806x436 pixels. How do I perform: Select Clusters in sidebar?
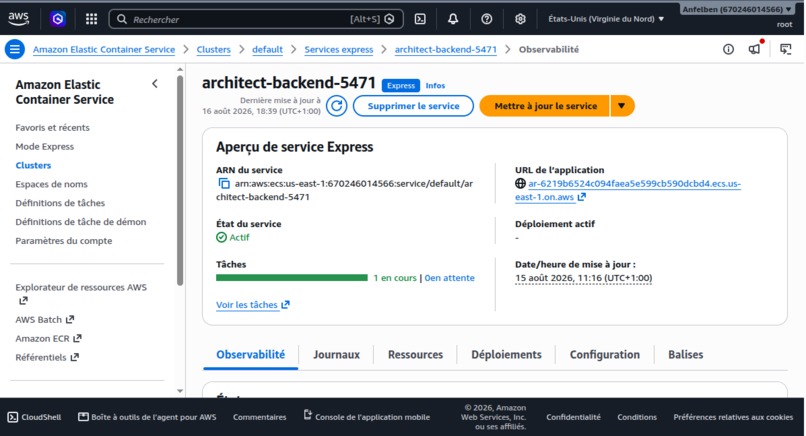coord(33,165)
